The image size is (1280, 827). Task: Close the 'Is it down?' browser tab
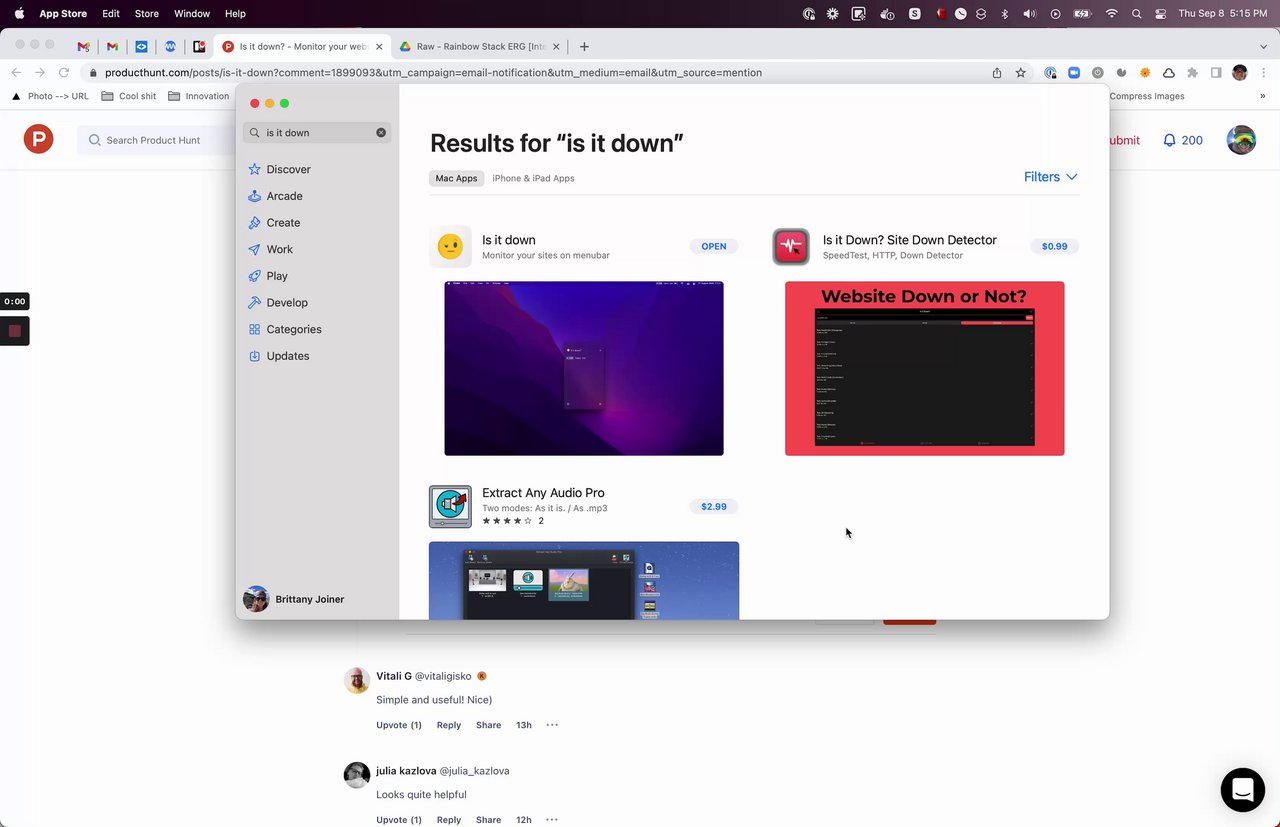tap(379, 46)
